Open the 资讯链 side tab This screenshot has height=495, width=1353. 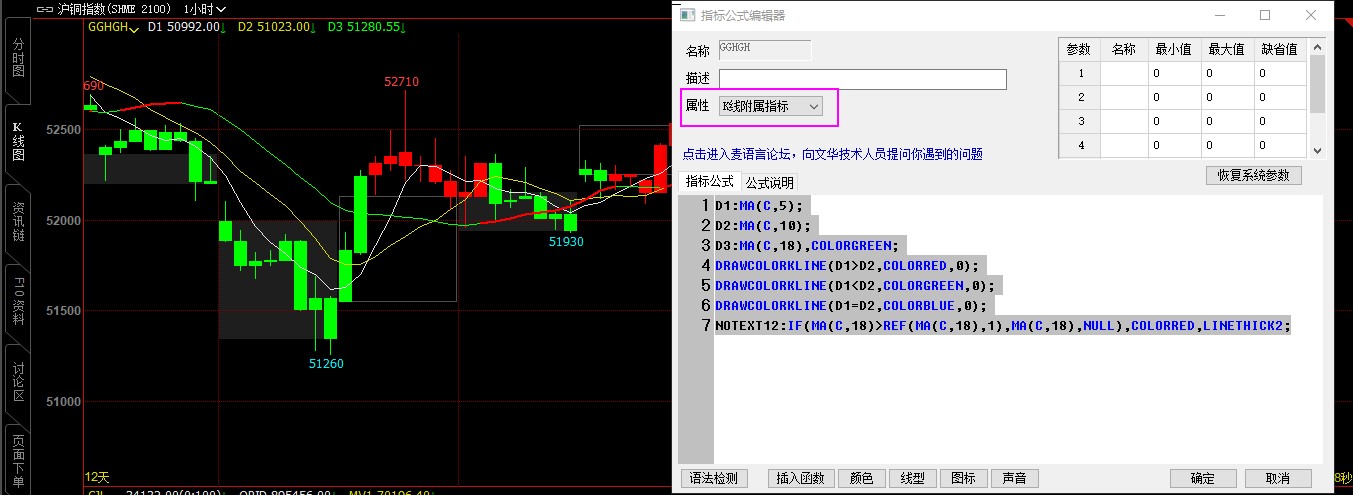click(x=17, y=222)
